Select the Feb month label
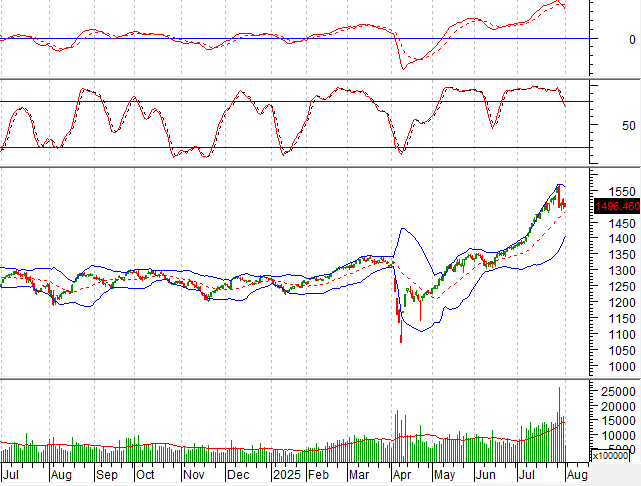Image resolution: width=641 pixels, height=486 pixels. 318,475
